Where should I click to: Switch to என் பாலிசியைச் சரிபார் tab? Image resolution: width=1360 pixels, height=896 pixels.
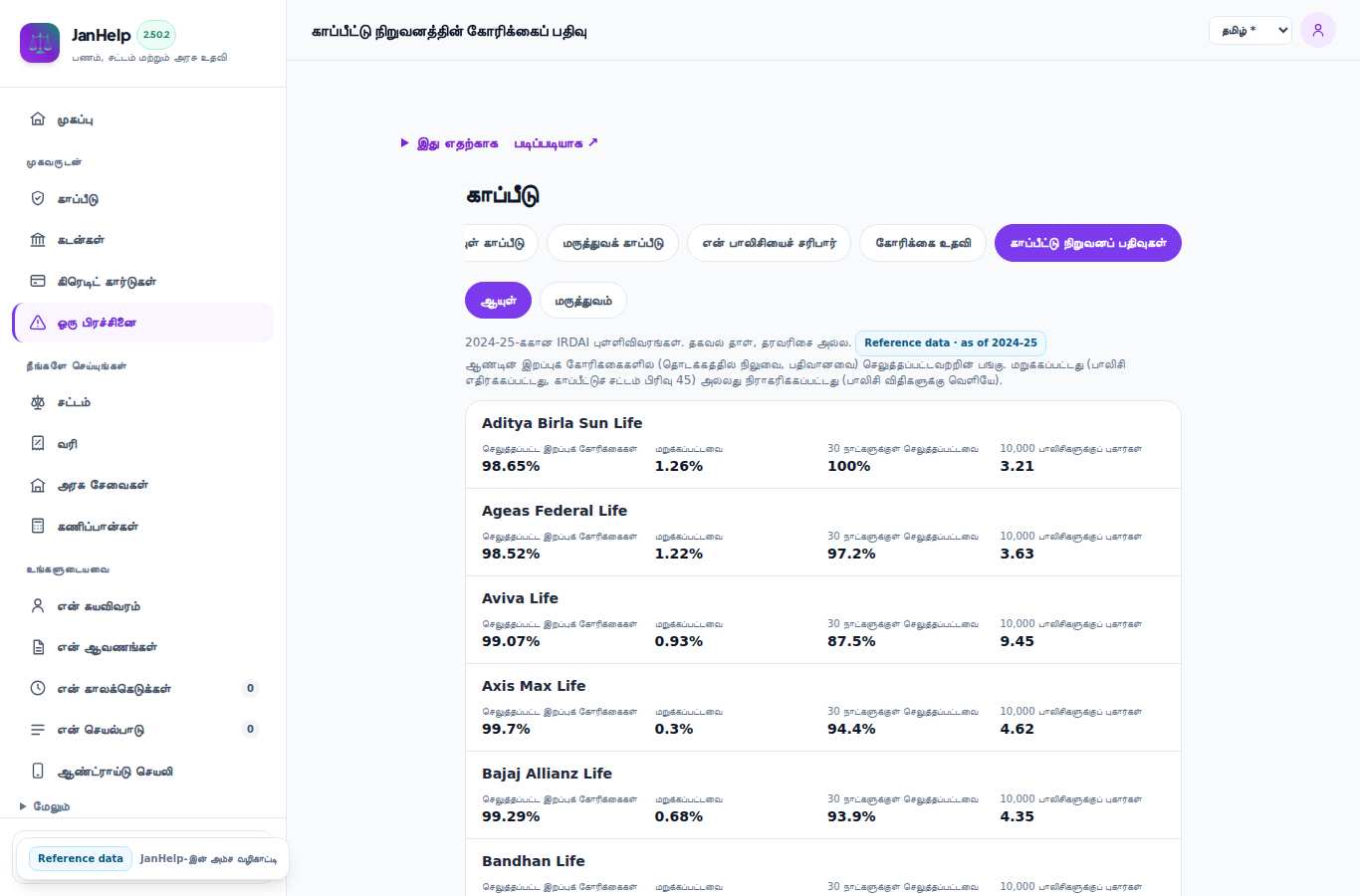point(769,243)
